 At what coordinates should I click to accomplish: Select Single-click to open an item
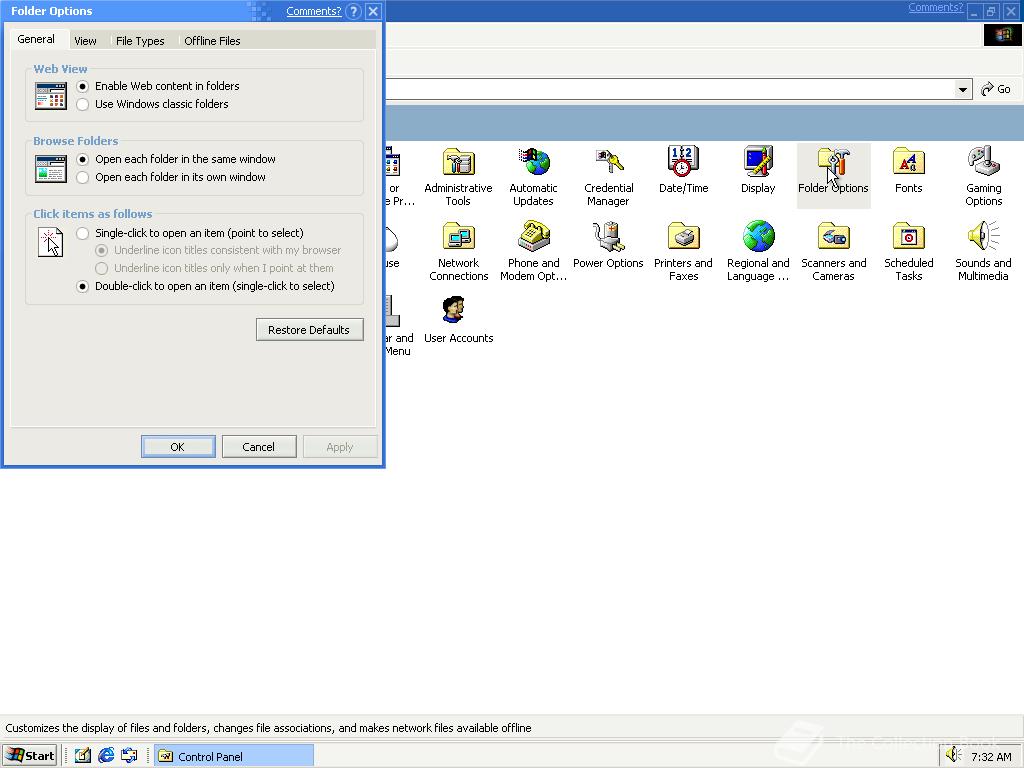191,233
